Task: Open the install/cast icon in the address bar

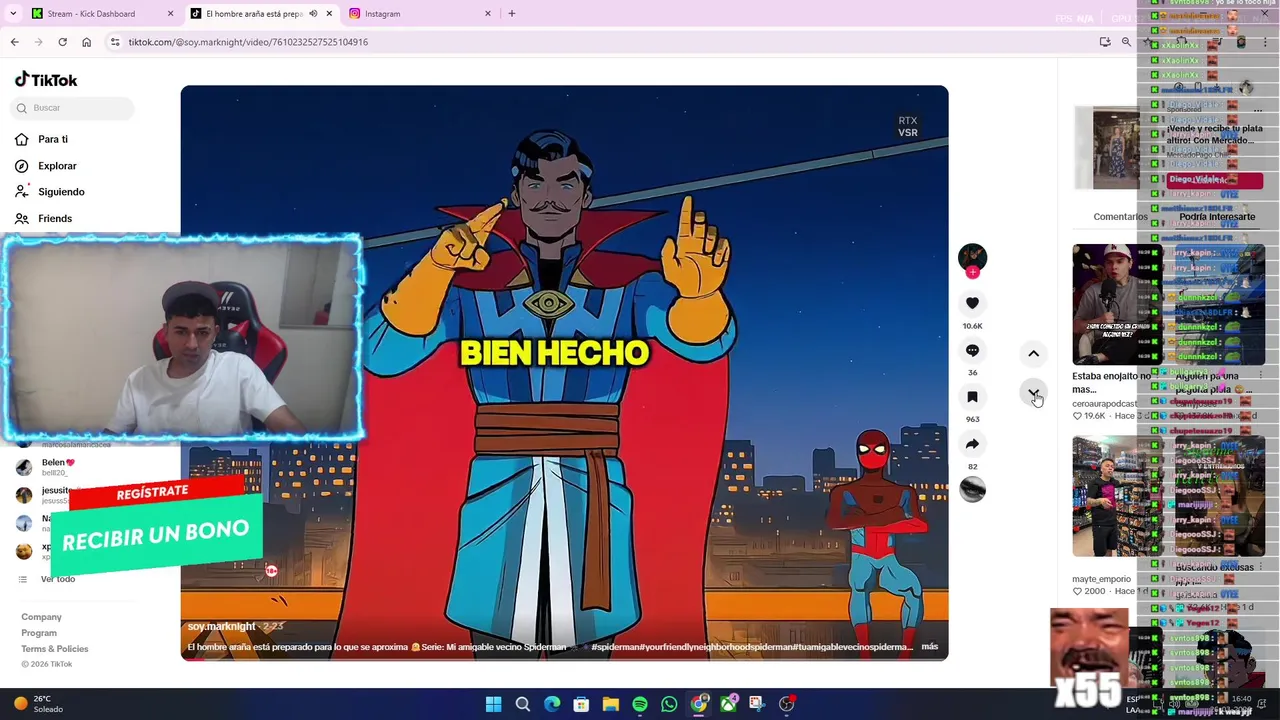Action: 1105,42
